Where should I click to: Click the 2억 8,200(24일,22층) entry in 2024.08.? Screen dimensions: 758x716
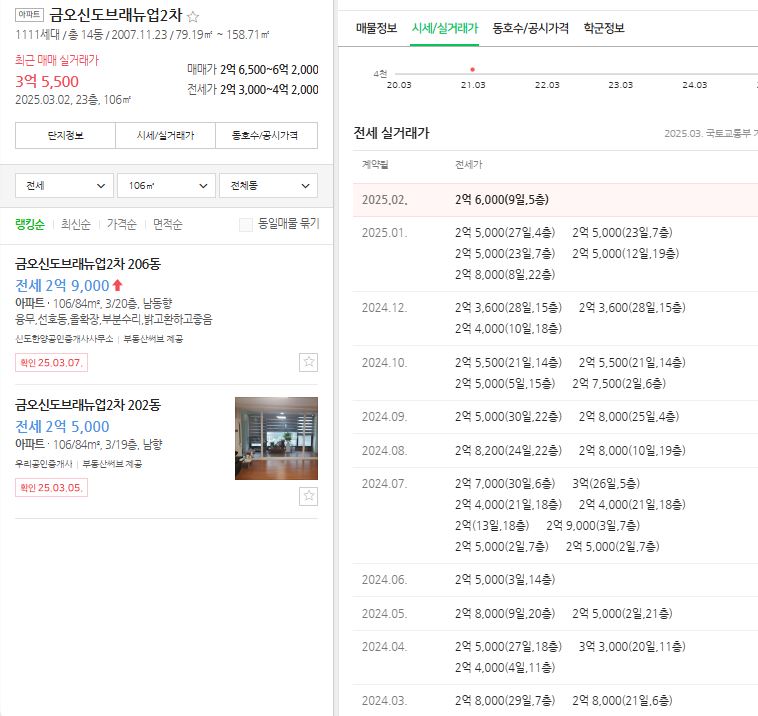coord(508,451)
